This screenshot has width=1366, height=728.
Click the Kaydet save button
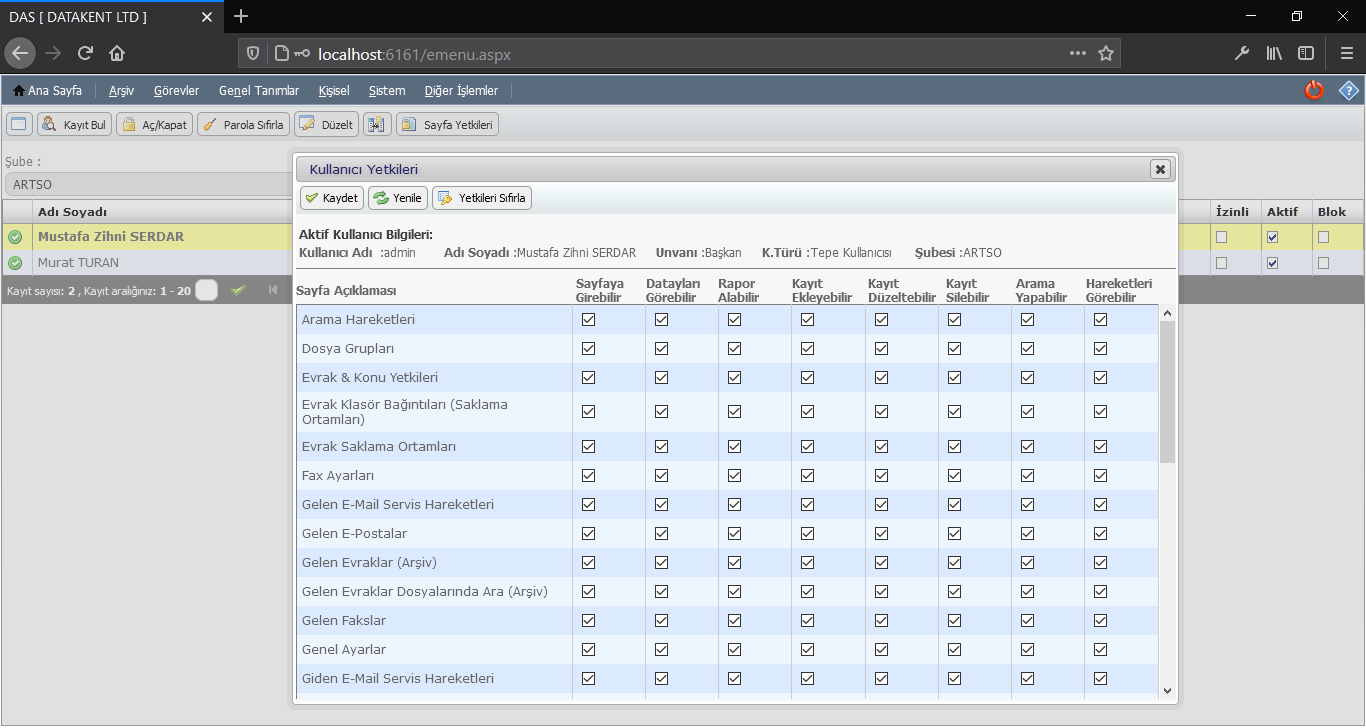pos(331,198)
